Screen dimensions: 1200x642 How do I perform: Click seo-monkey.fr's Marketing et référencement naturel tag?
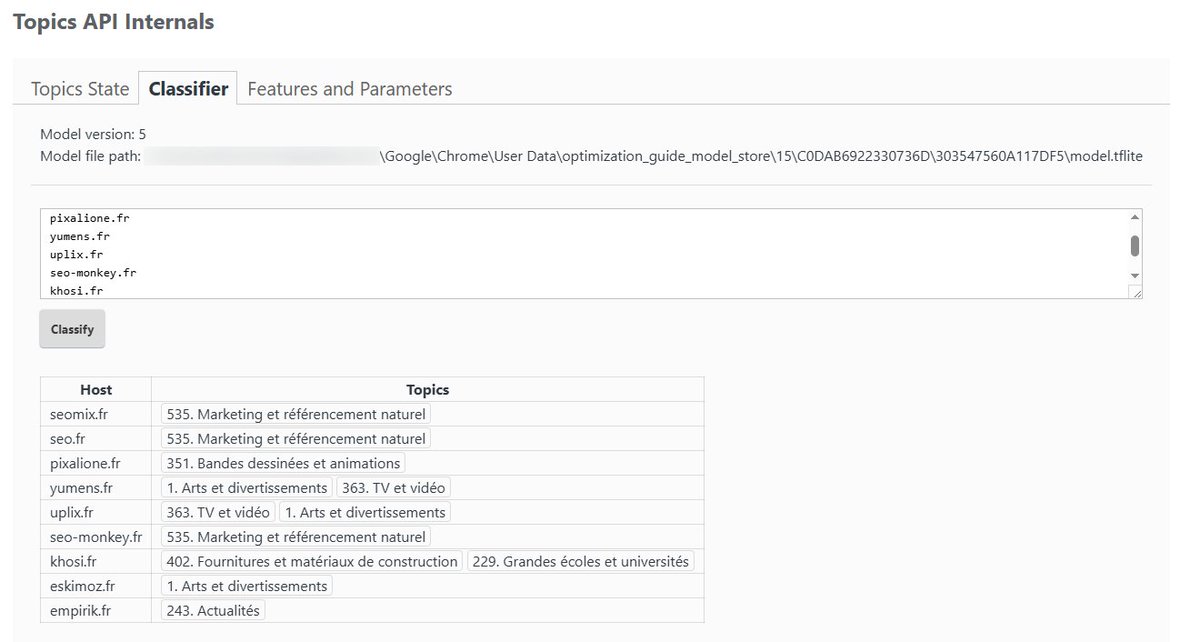pos(296,537)
